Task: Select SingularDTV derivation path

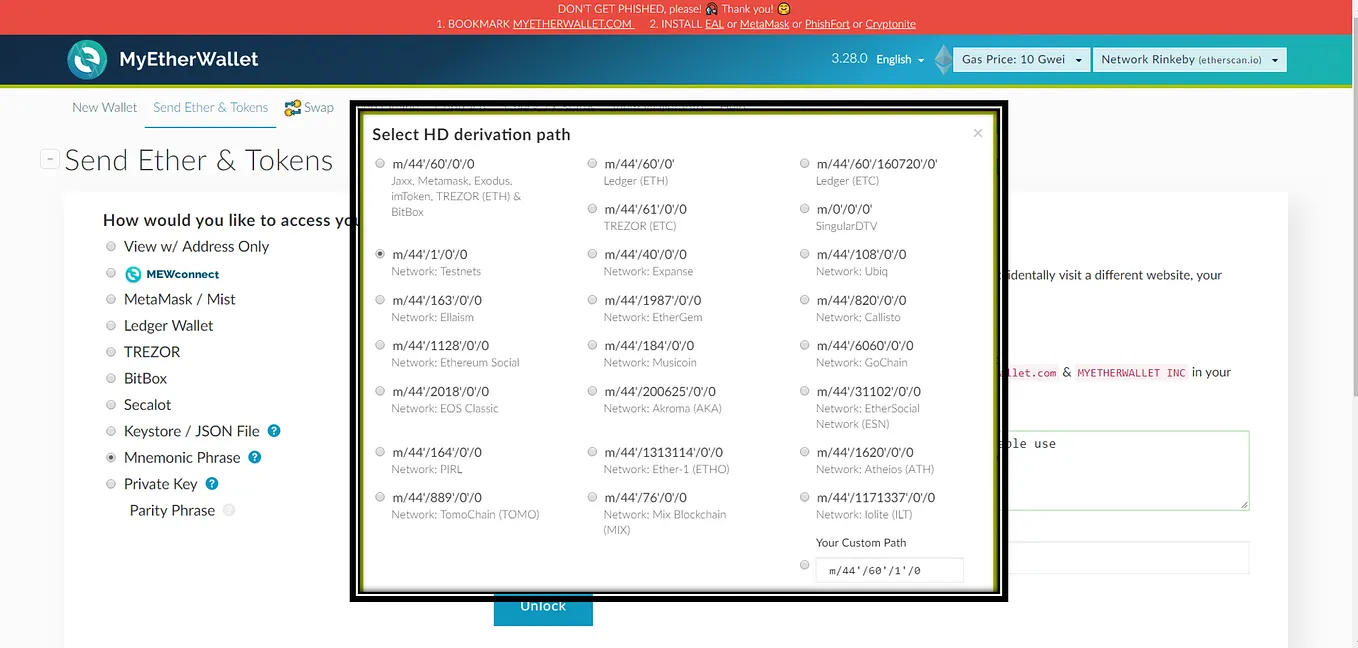Action: pos(805,209)
